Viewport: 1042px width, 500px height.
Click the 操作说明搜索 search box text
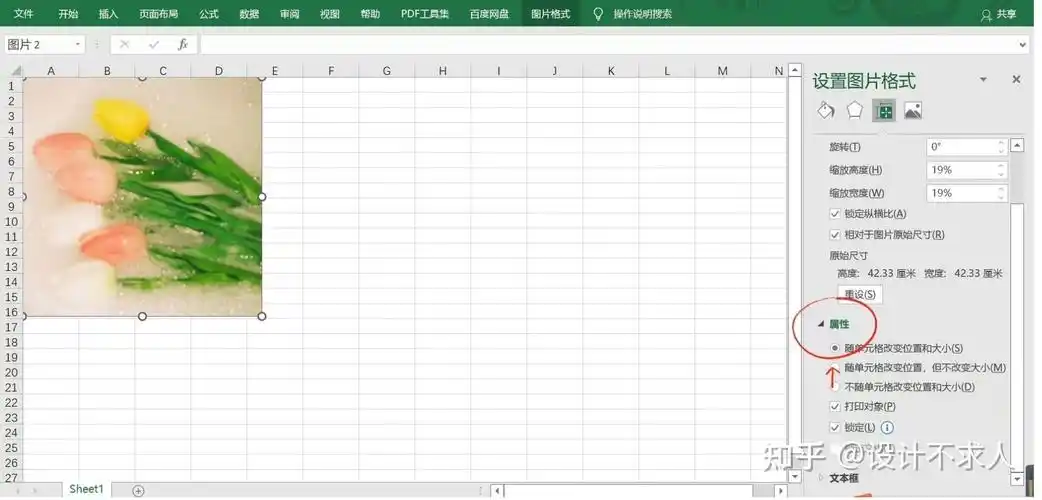643,13
